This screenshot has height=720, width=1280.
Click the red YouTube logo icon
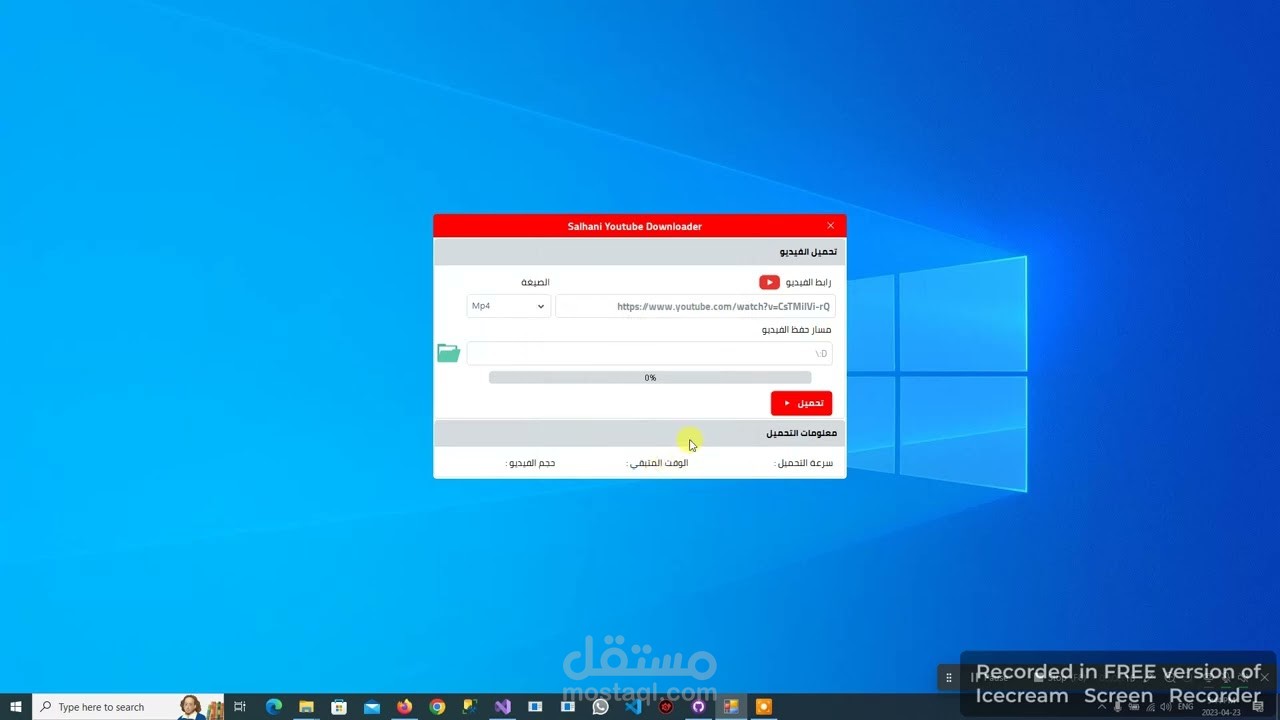pyautogui.click(x=769, y=283)
